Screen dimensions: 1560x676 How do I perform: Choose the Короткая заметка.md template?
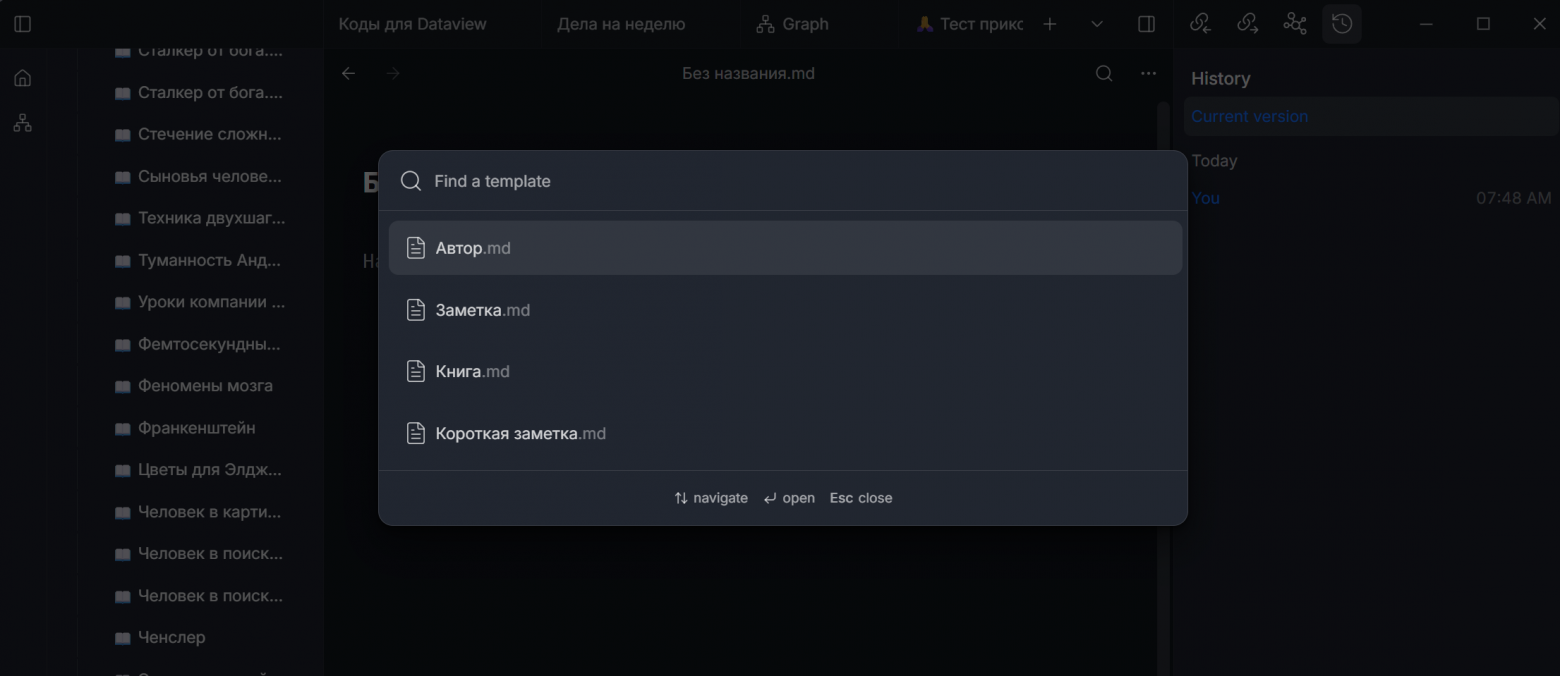(785, 433)
